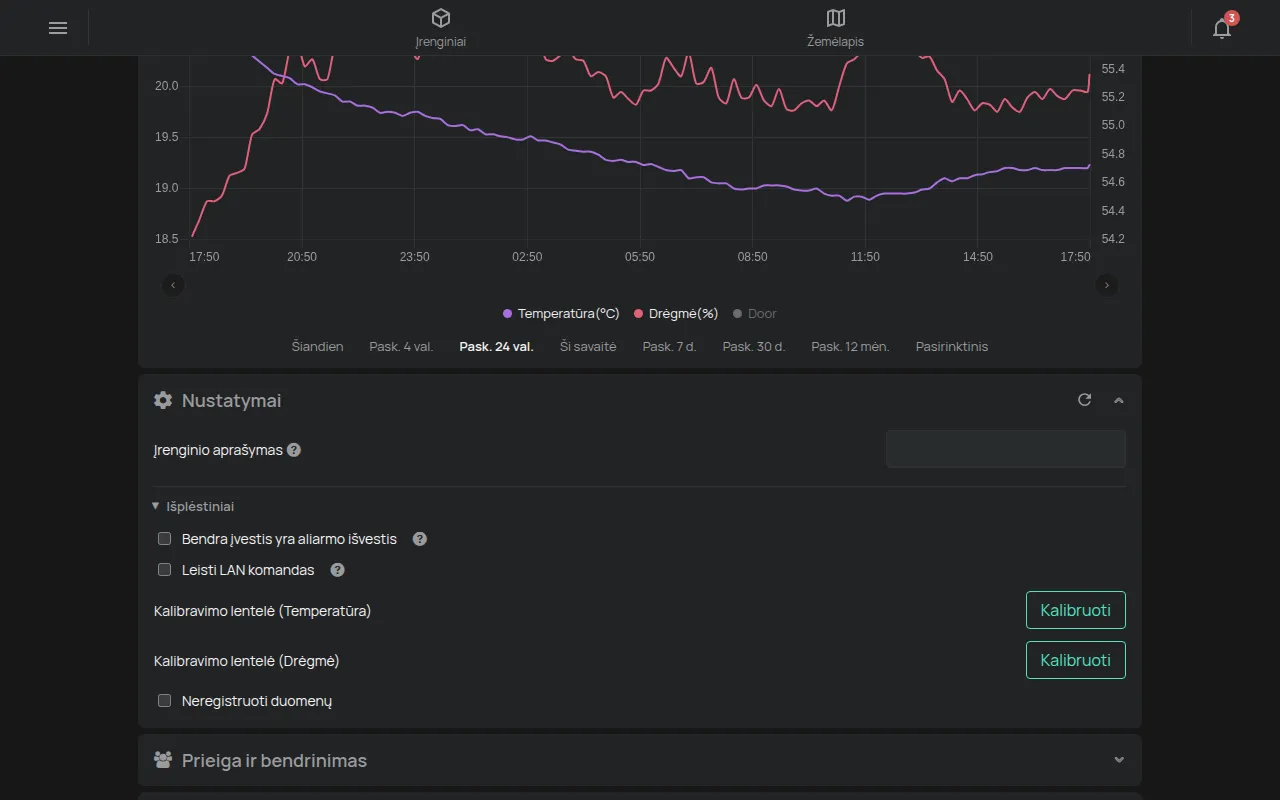Collapse the Nustatymai section
This screenshot has height=800, width=1280.
1119,400
